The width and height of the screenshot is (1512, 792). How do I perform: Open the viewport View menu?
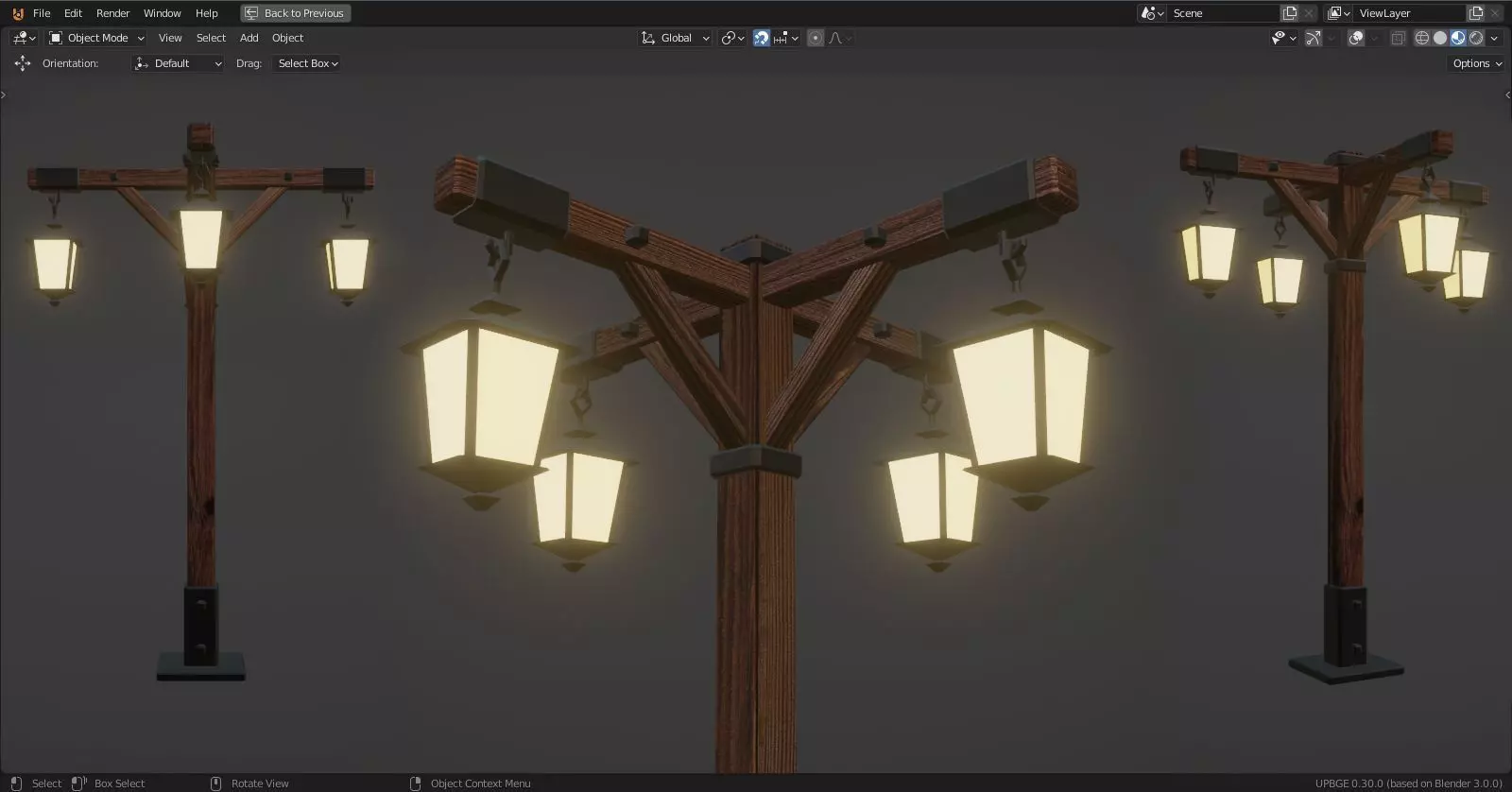point(170,38)
